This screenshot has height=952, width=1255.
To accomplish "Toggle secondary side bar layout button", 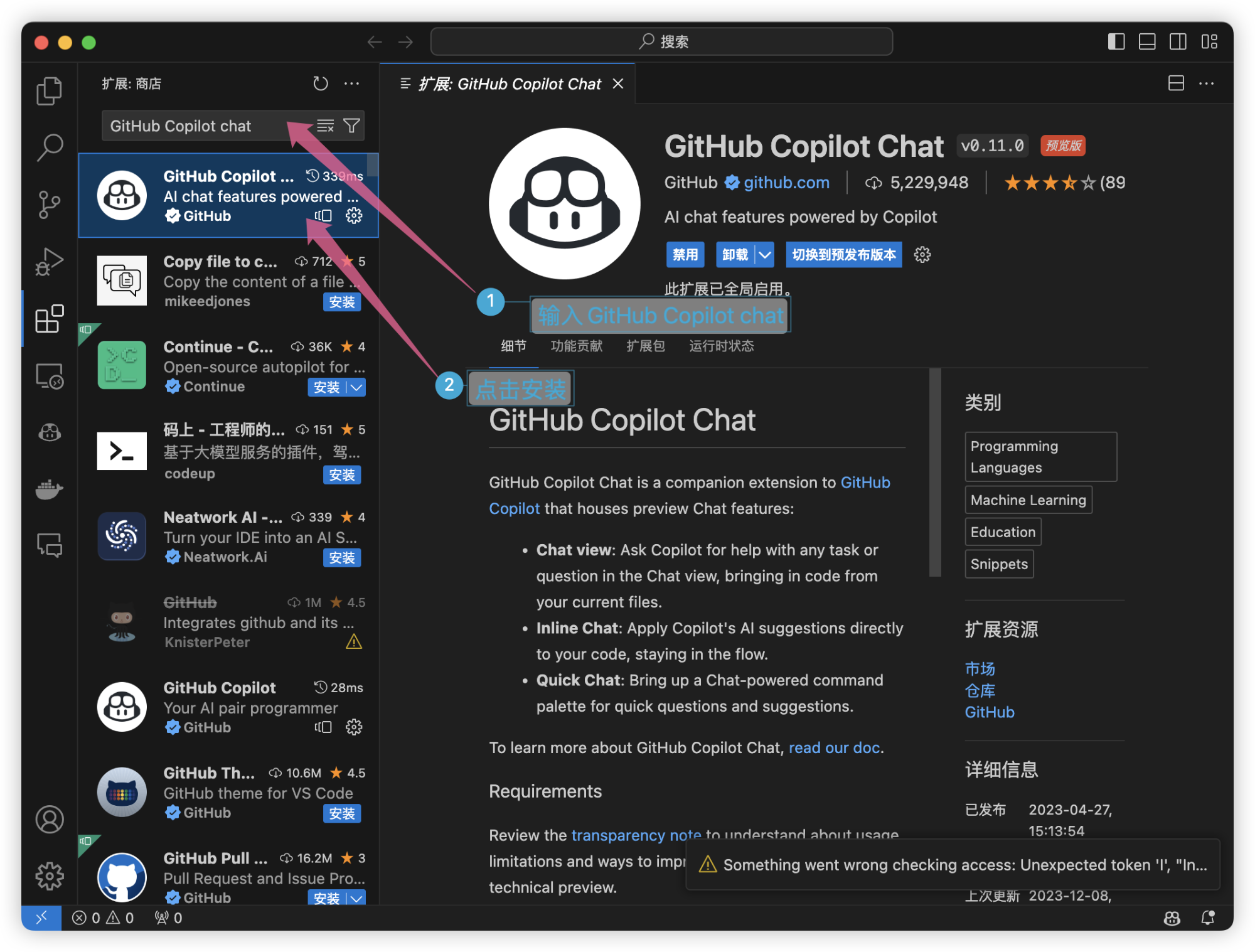I will pos(1178,42).
